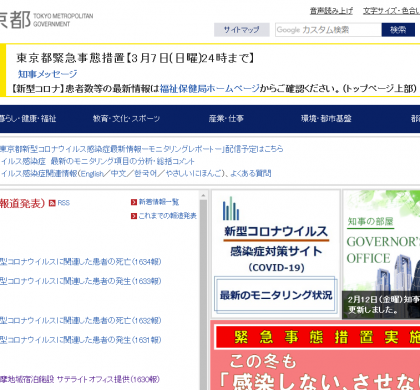
Task: Open the 暮らし・健康・福祉 menu
Action: pos(28,119)
